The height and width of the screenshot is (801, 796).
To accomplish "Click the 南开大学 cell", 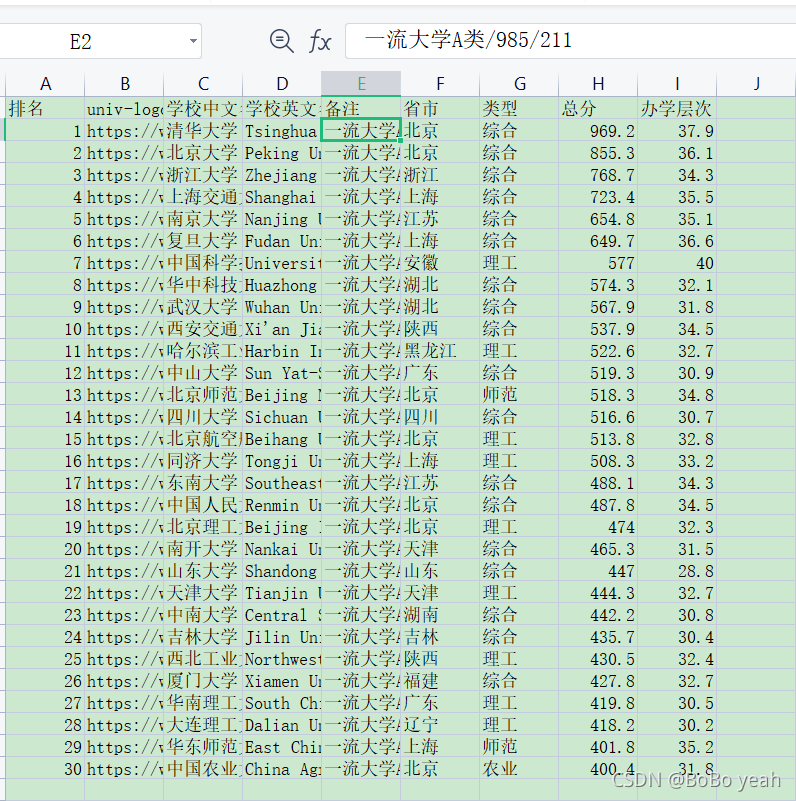I will (x=203, y=549).
